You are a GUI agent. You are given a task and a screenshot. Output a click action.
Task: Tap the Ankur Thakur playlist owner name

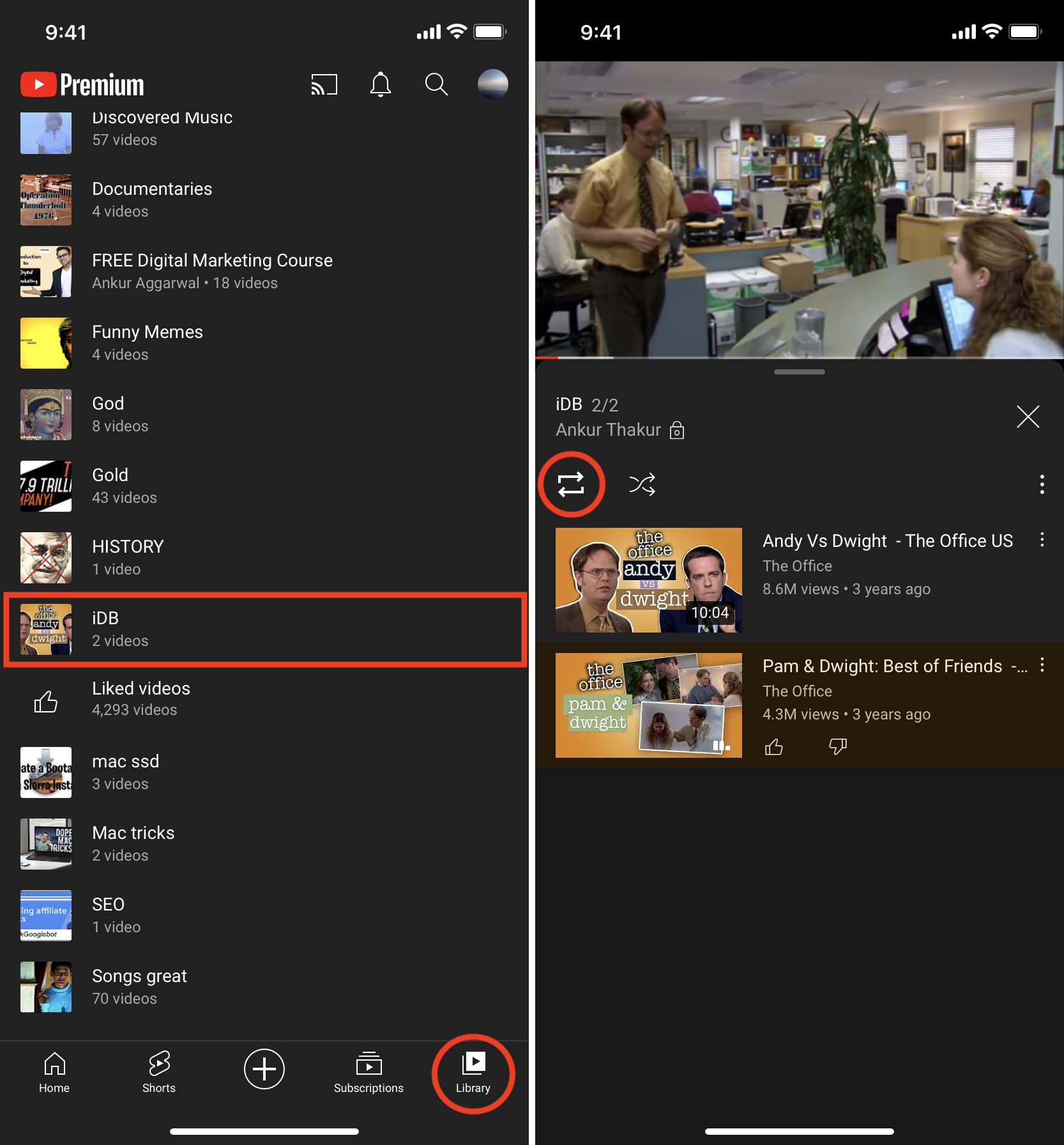608,430
